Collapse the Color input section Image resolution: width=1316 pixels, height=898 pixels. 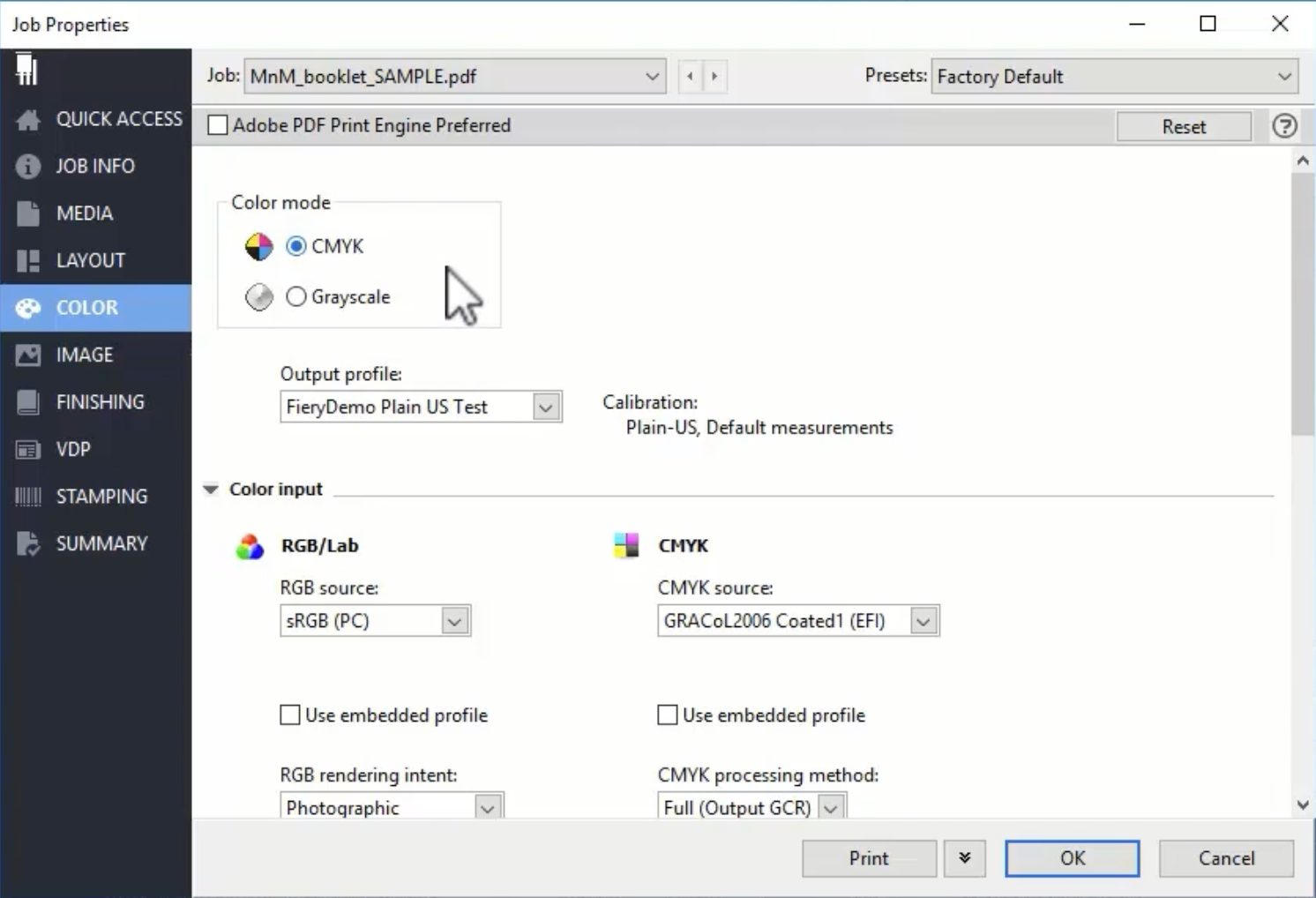[x=211, y=490]
